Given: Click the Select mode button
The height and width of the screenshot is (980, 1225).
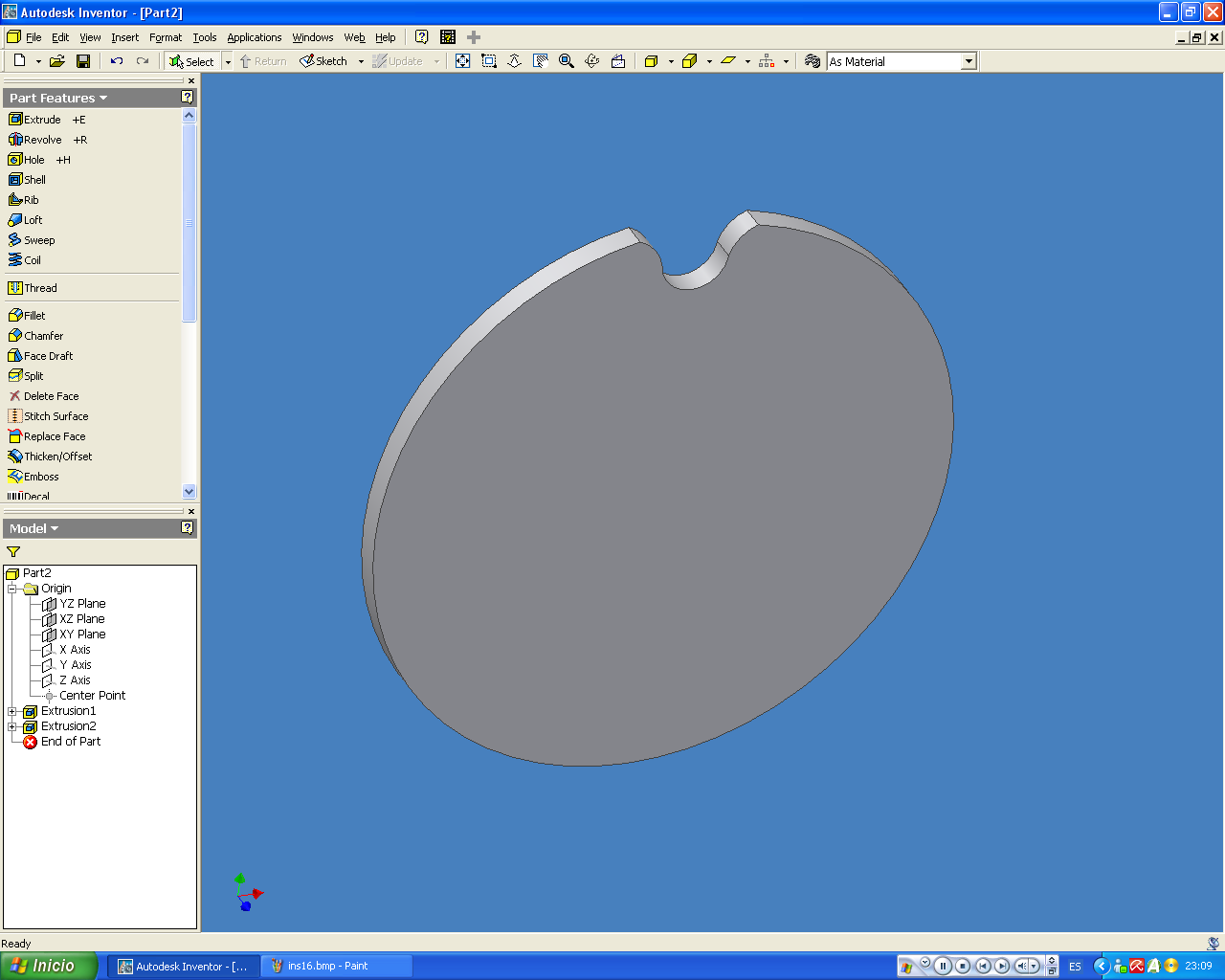Looking at the screenshot, I should pyautogui.click(x=192, y=61).
